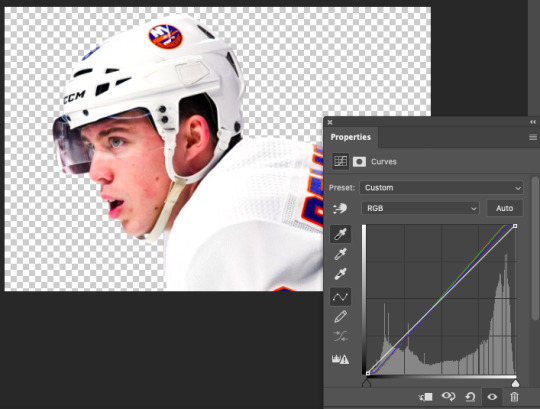Open the RGB channel dropdown

[420, 208]
